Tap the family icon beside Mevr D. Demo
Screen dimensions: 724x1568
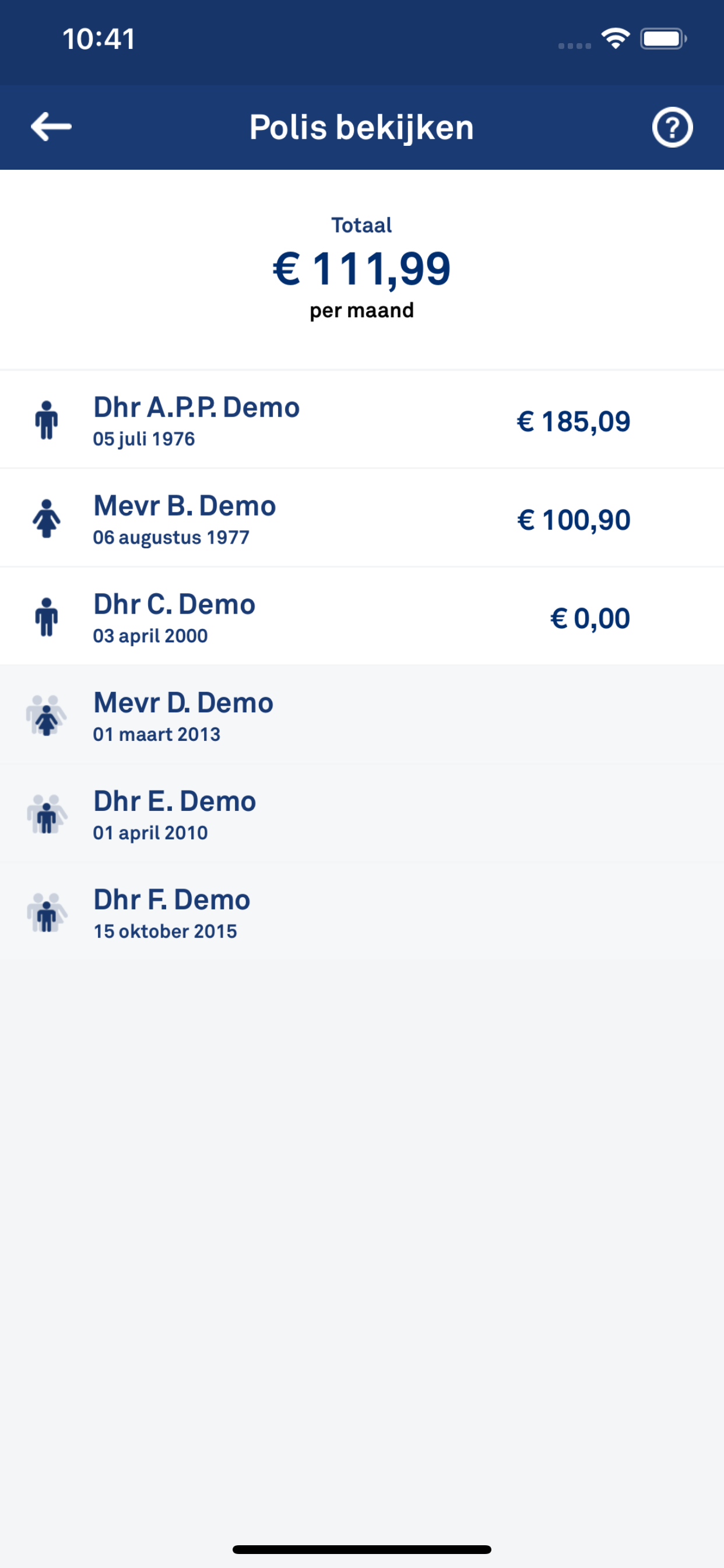[x=46, y=716]
